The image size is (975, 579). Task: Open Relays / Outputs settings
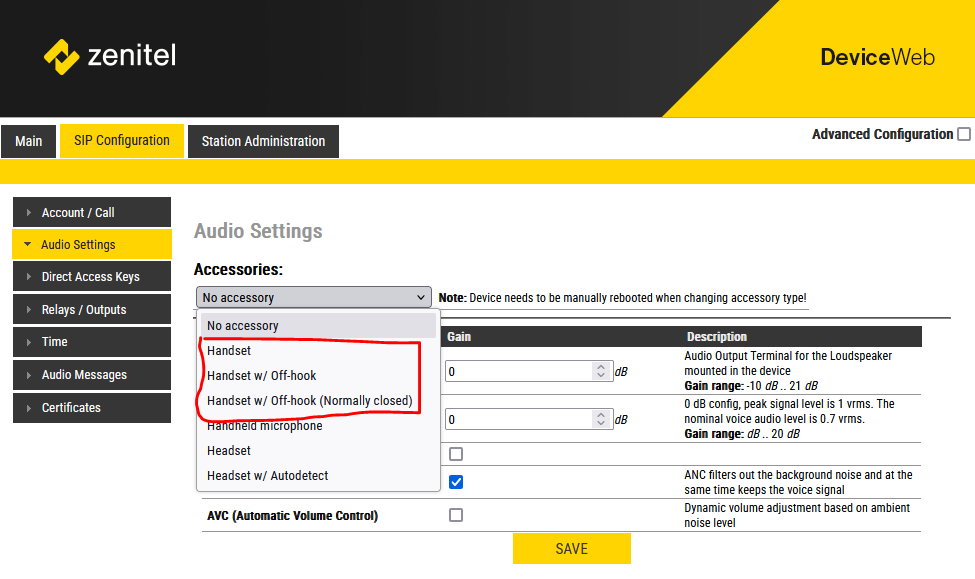tap(83, 310)
